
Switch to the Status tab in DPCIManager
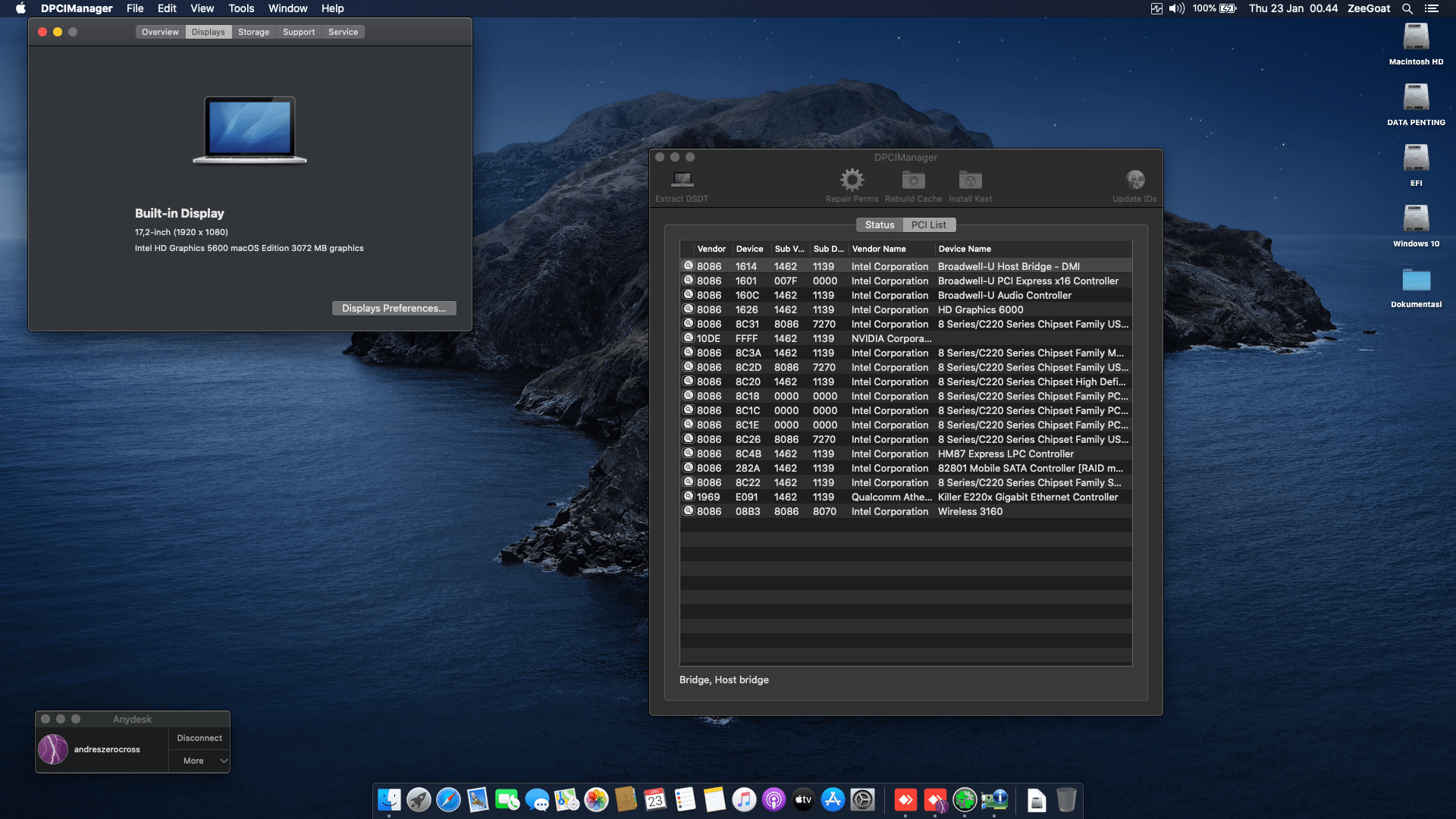point(880,224)
